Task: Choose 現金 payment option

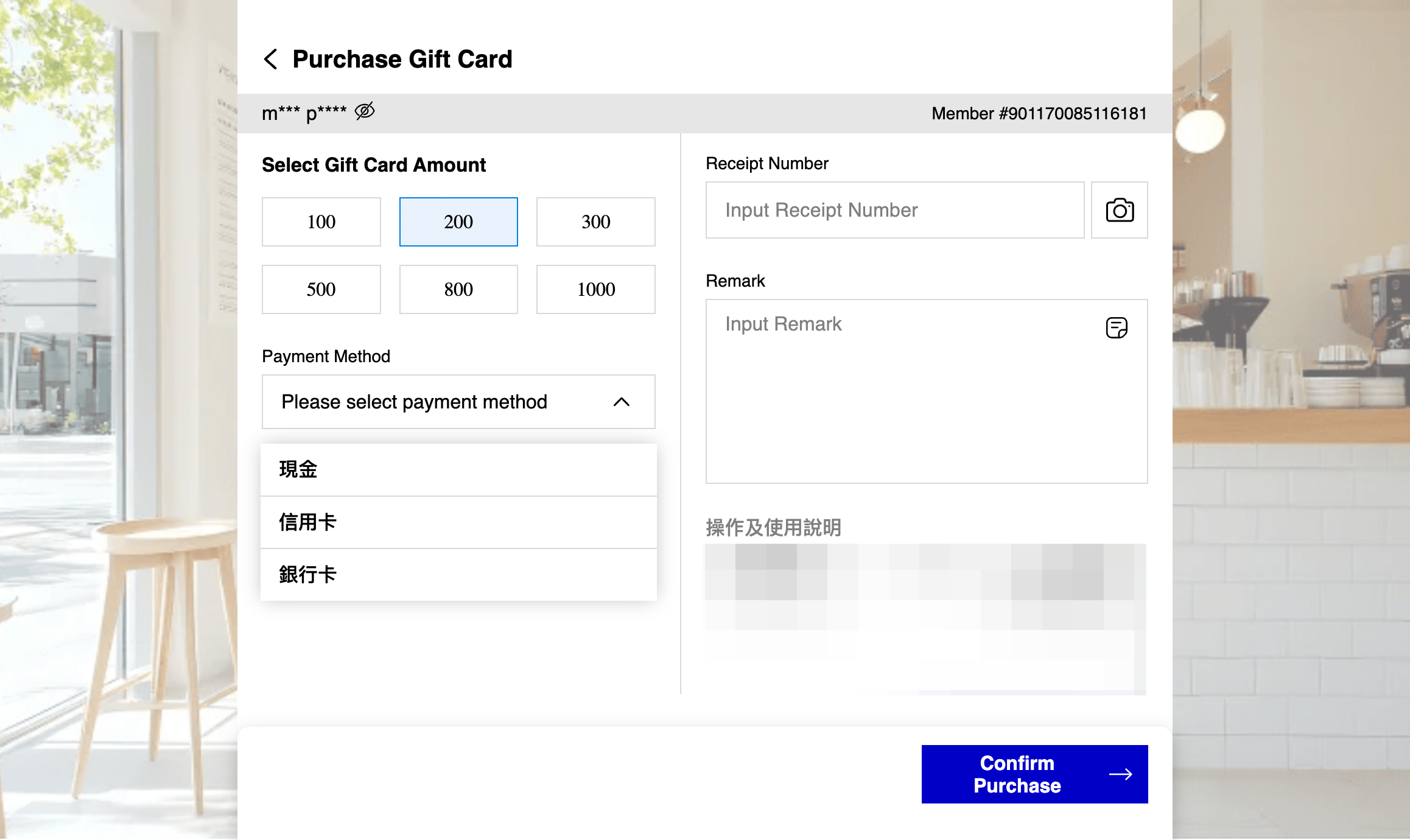Action: tap(458, 470)
